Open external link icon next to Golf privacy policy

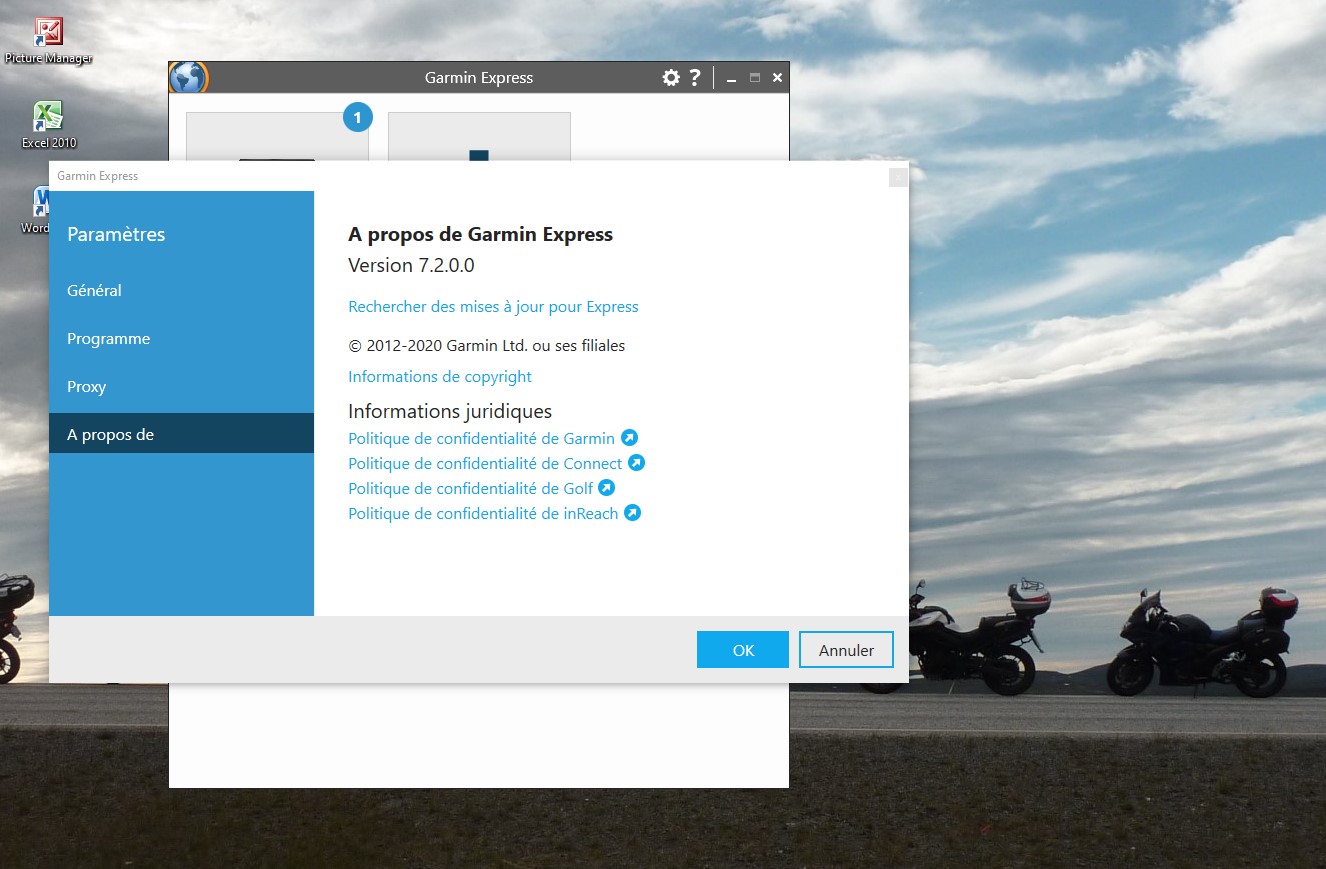606,488
